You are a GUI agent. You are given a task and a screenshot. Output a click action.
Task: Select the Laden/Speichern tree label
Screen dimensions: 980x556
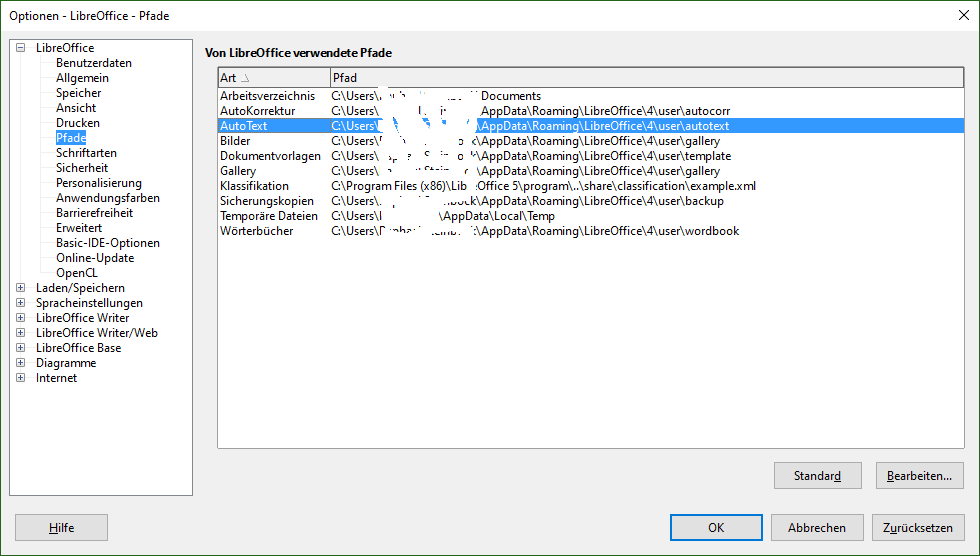point(80,287)
